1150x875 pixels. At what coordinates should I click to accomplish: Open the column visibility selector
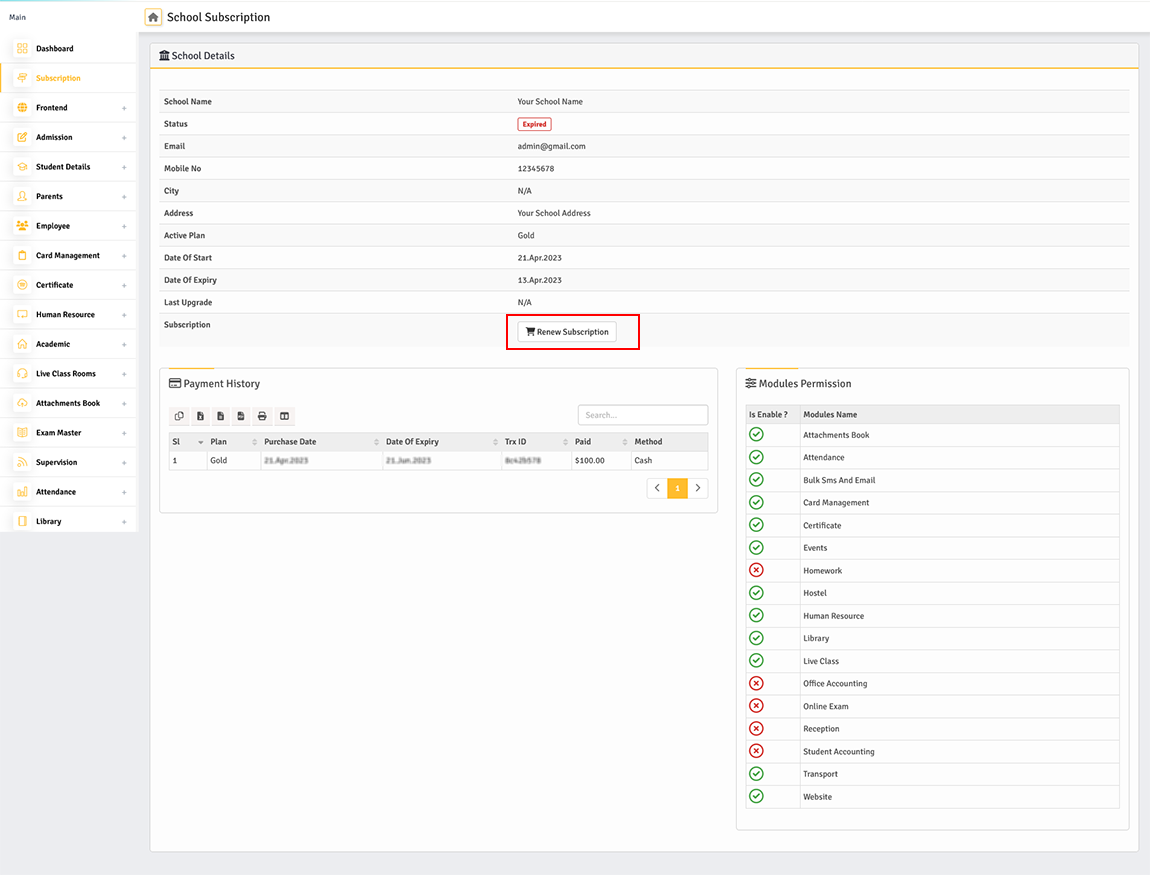pyautogui.click(x=284, y=416)
